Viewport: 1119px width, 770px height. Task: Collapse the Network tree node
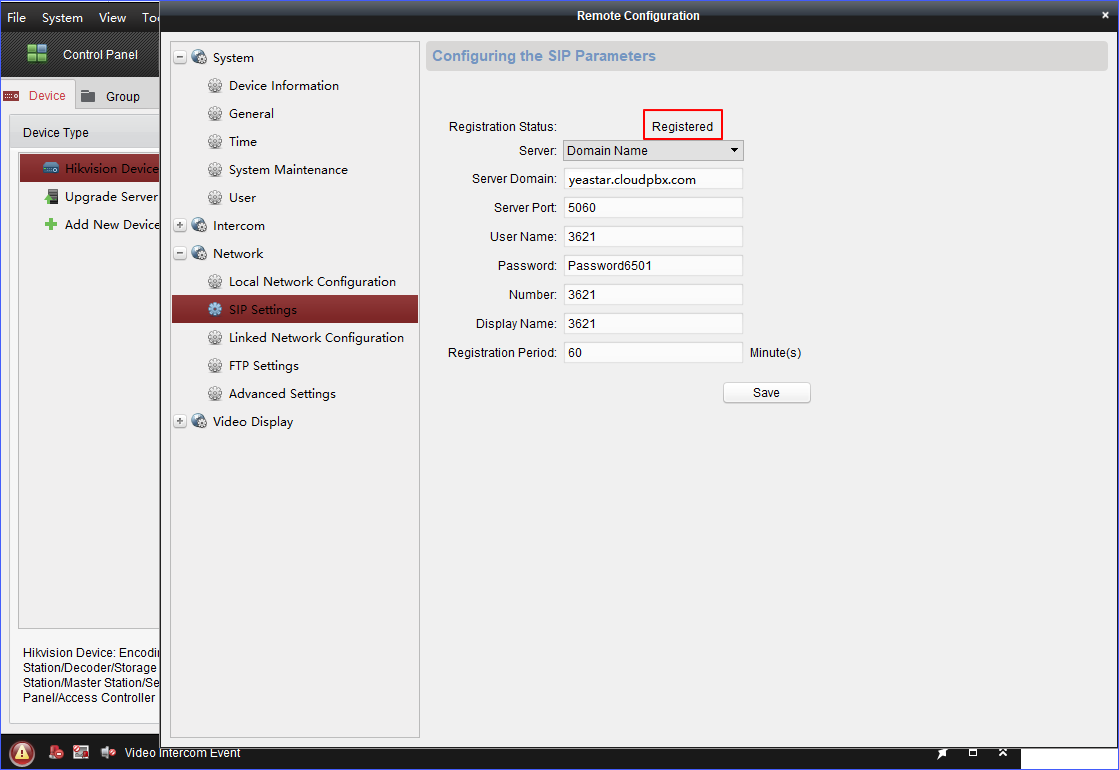click(x=180, y=254)
